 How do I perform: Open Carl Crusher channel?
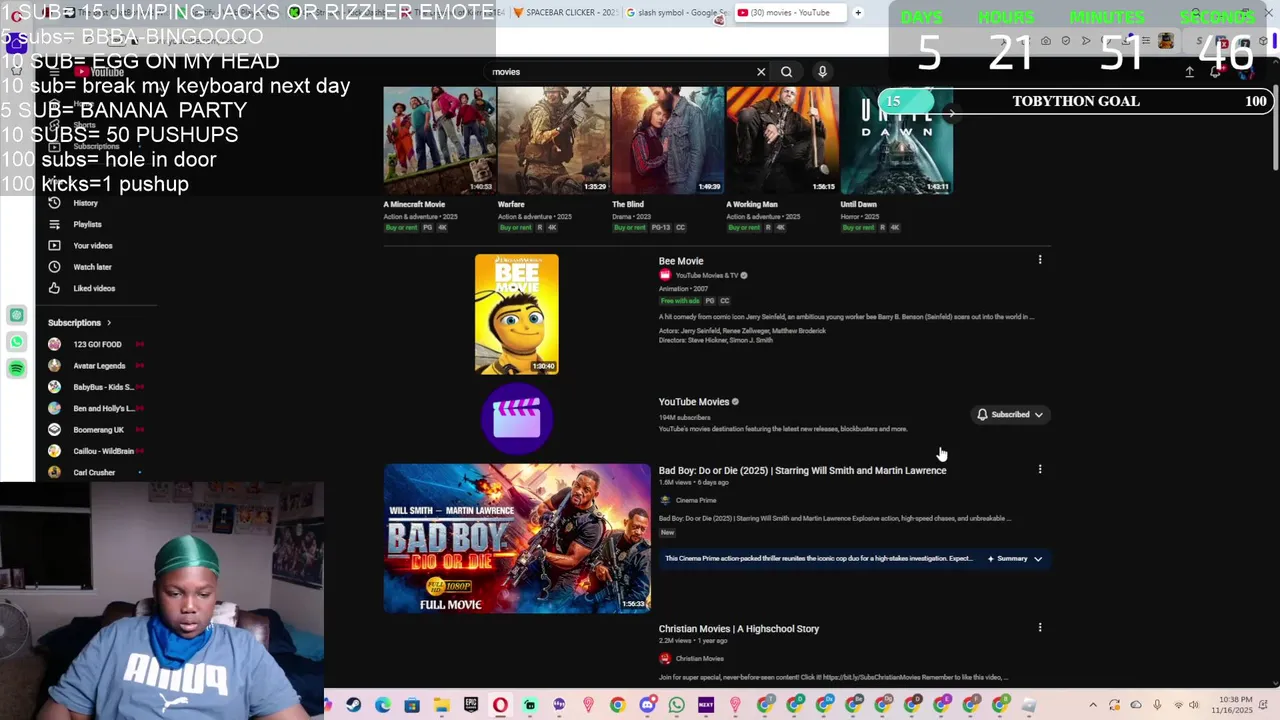pyautogui.click(x=96, y=472)
